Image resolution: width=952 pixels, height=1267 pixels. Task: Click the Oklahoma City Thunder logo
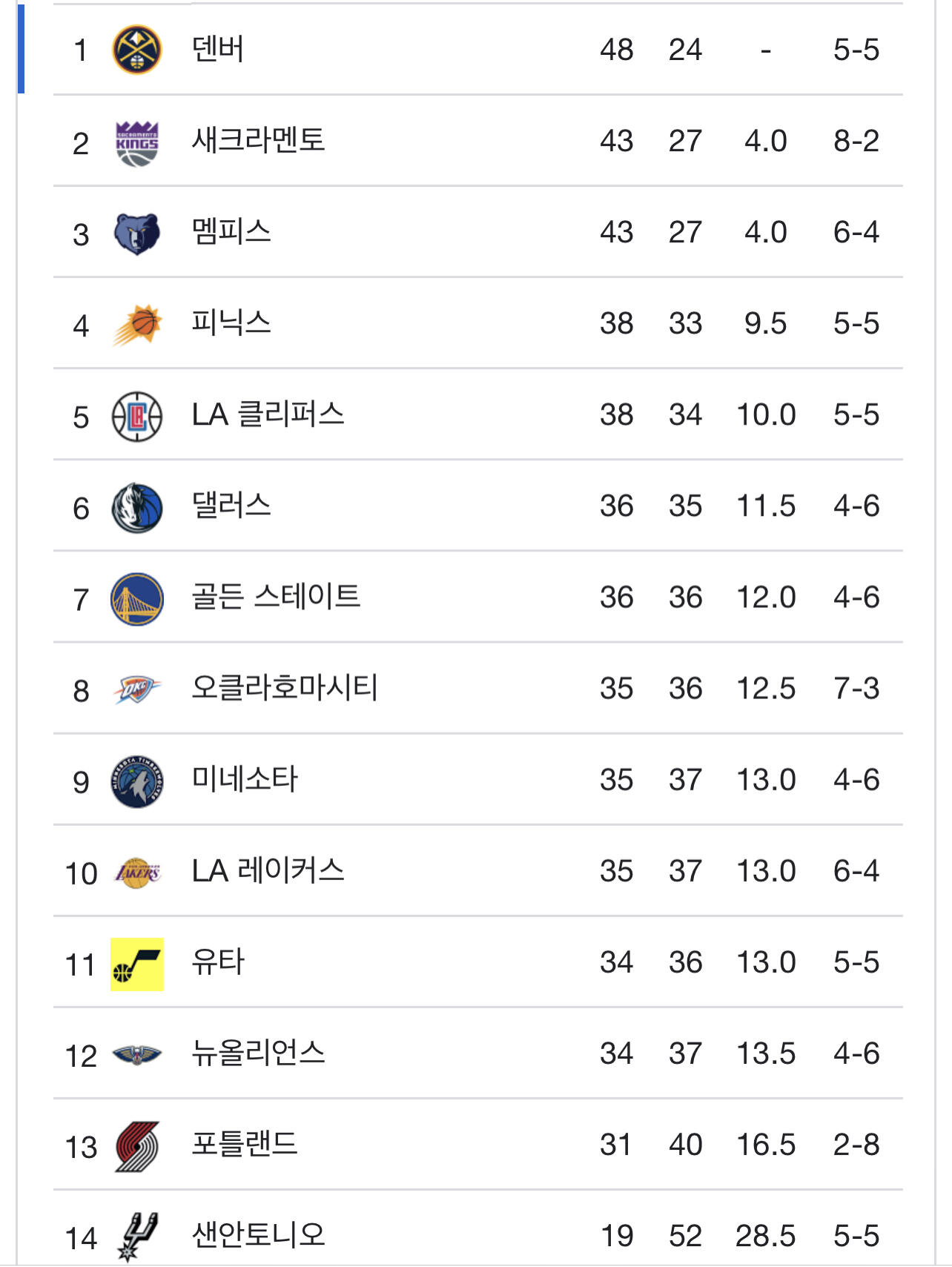pos(136,690)
